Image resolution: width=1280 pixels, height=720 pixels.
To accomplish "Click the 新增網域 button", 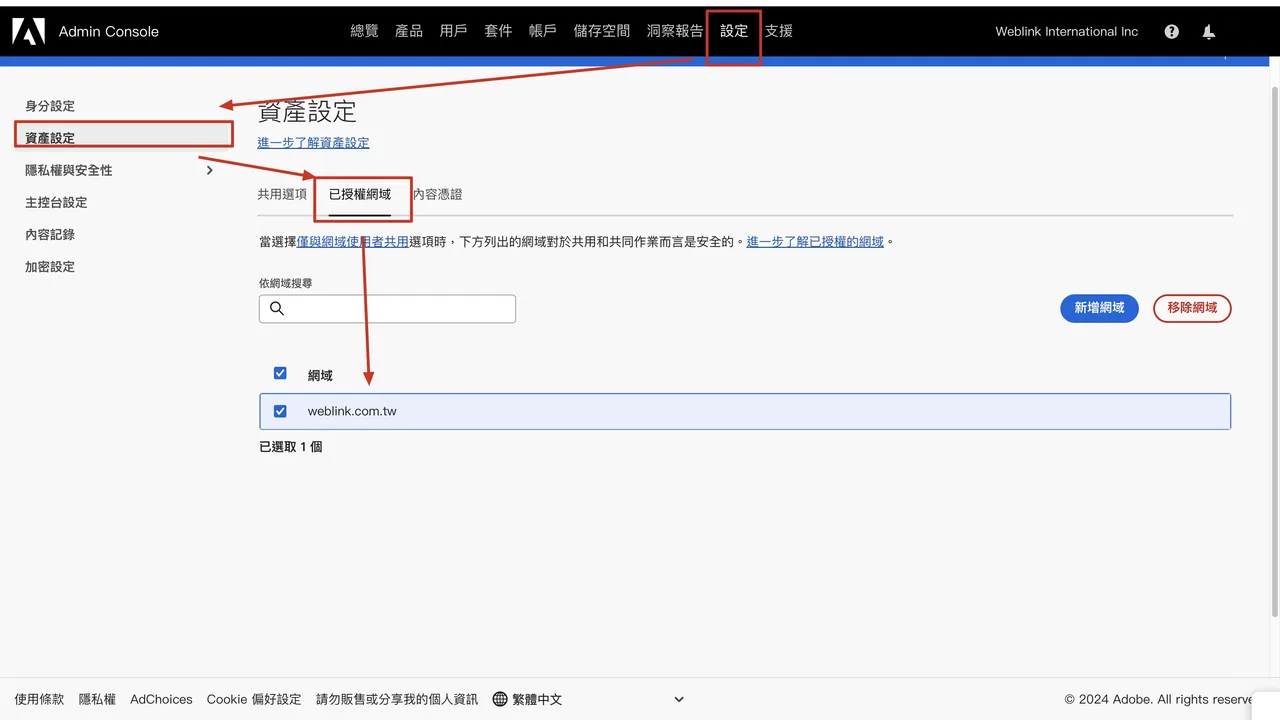I will [1099, 308].
